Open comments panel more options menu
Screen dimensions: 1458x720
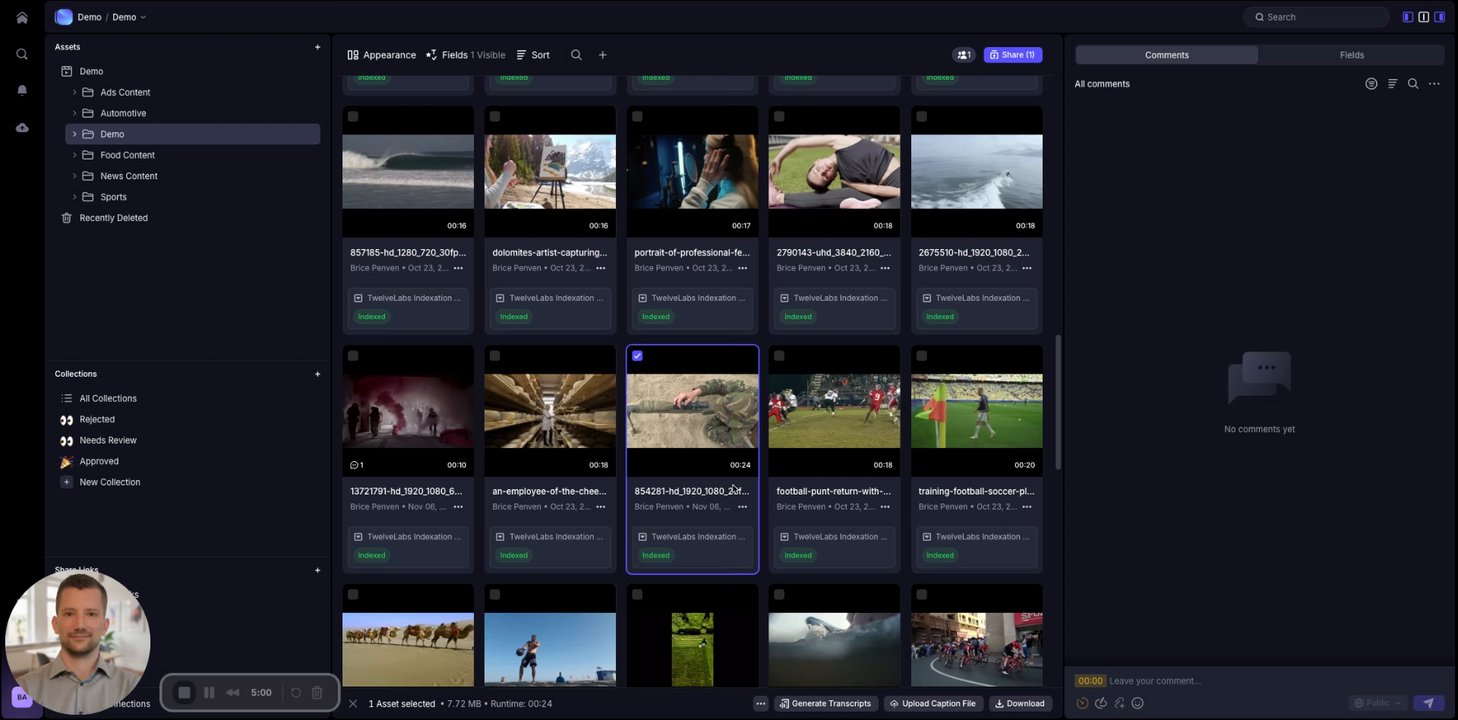(x=1434, y=84)
